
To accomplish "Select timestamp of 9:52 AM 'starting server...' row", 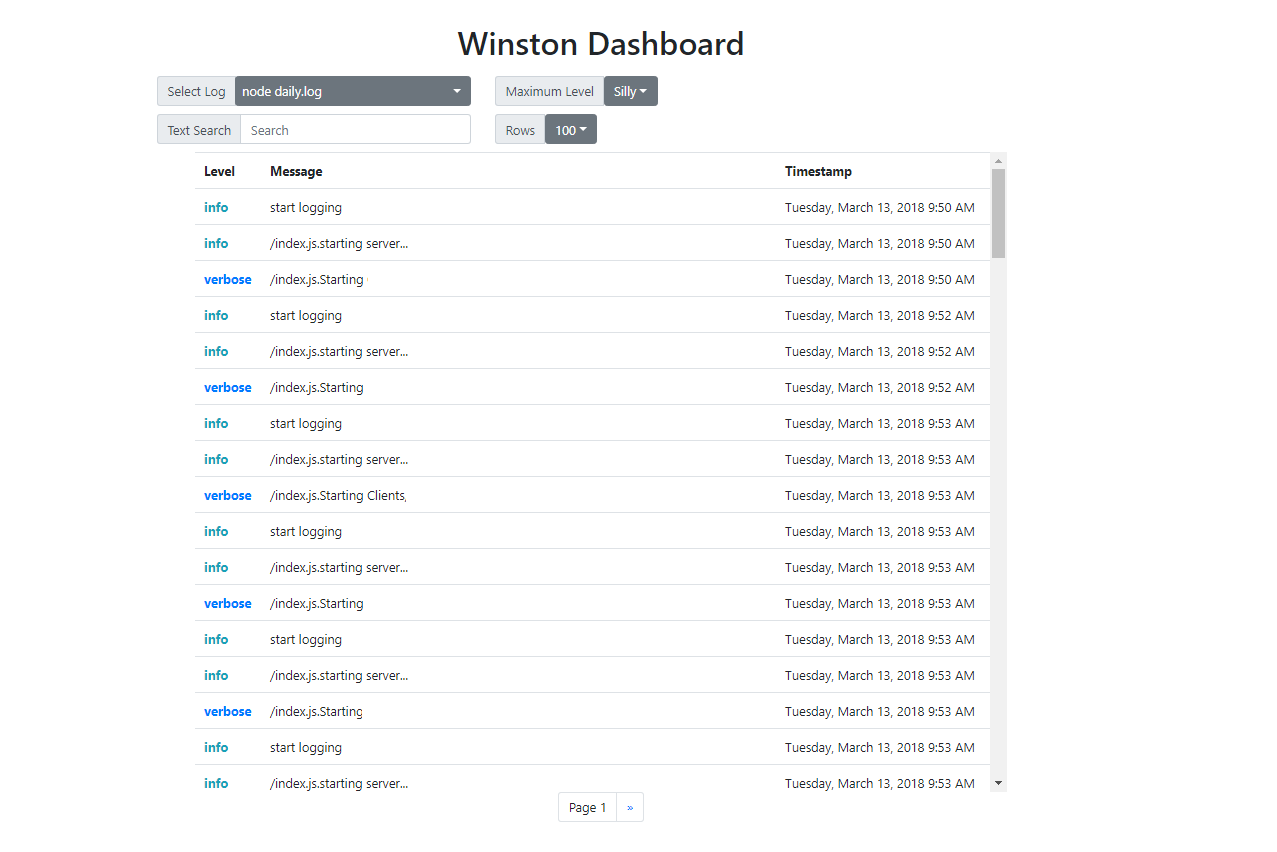I will click(x=880, y=351).
